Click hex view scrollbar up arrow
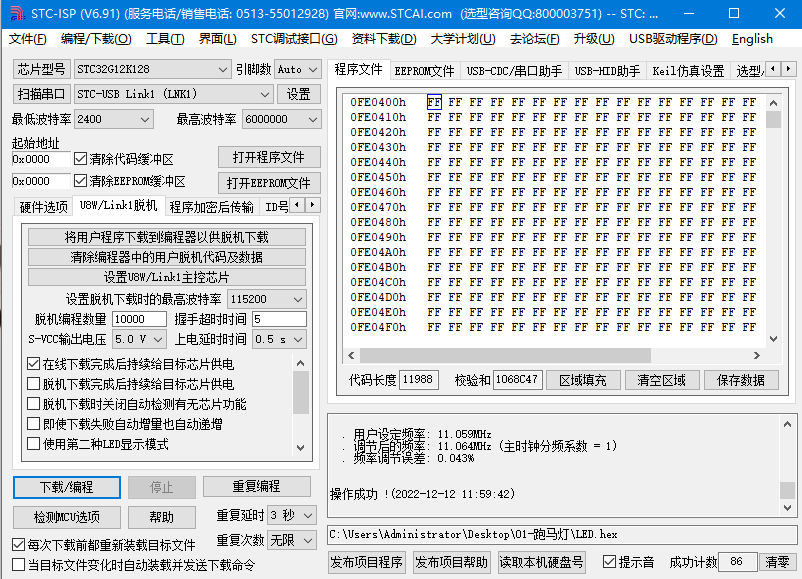The height and width of the screenshot is (579, 802). coord(773,101)
